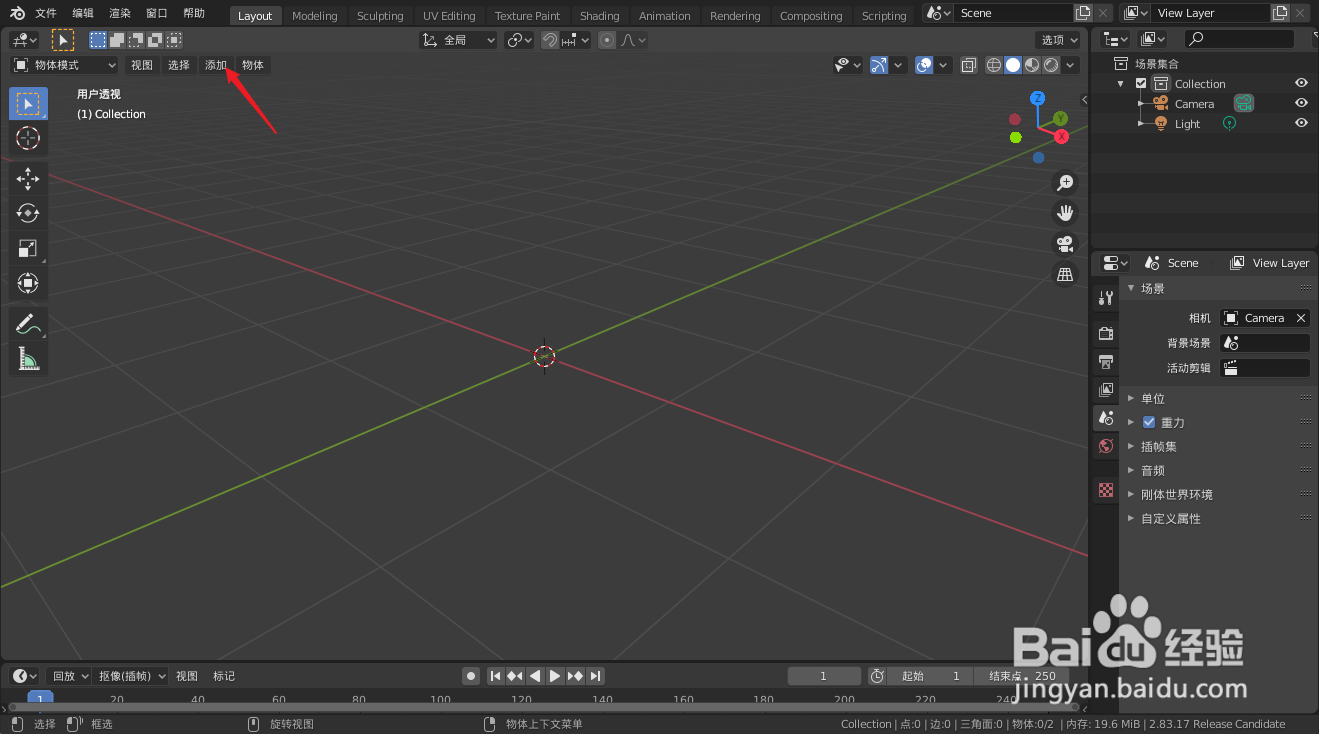Hide the Light using its eye icon
Image resolution: width=1319 pixels, height=734 pixels.
[x=1301, y=123]
